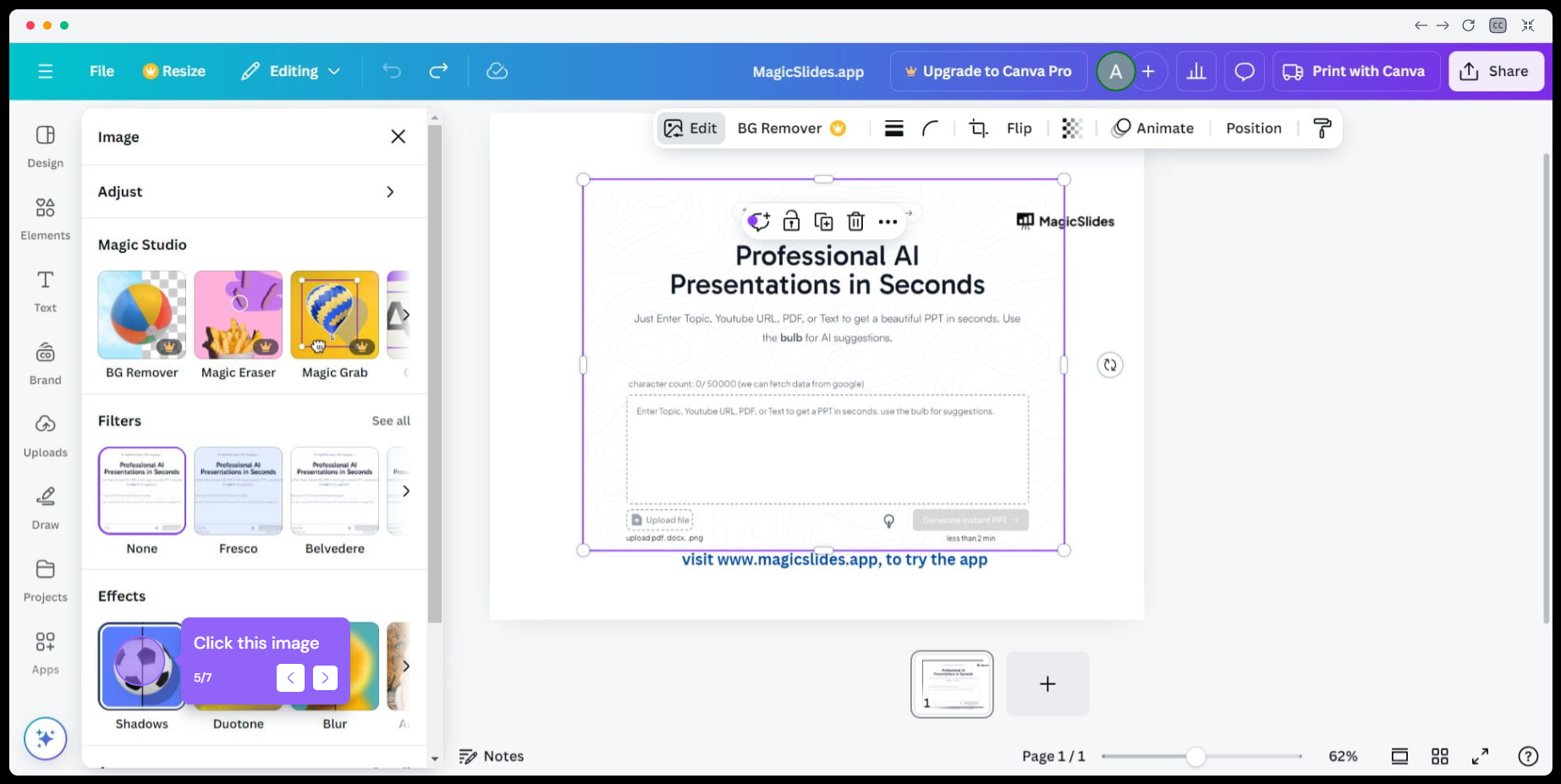Screen dimensions: 1561x784
Task: Delete the selected image with trash icon
Action: pos(855,222)
